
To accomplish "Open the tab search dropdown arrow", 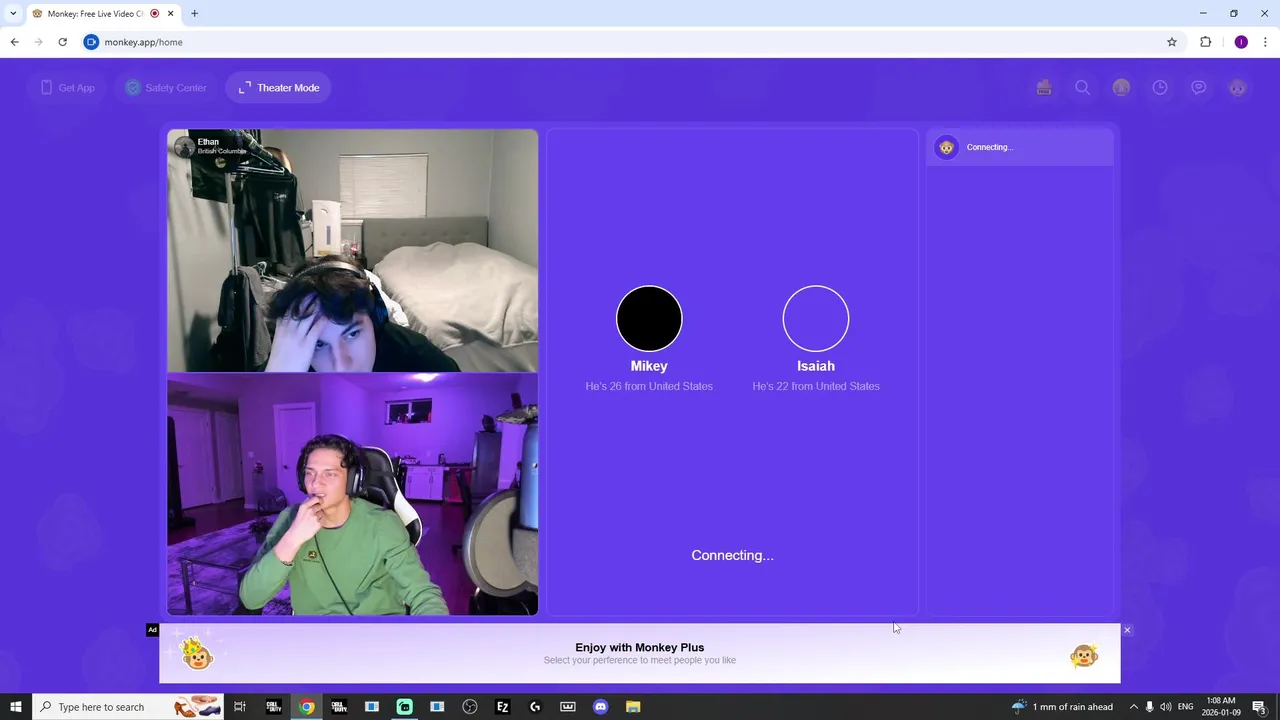I will 13,14.
